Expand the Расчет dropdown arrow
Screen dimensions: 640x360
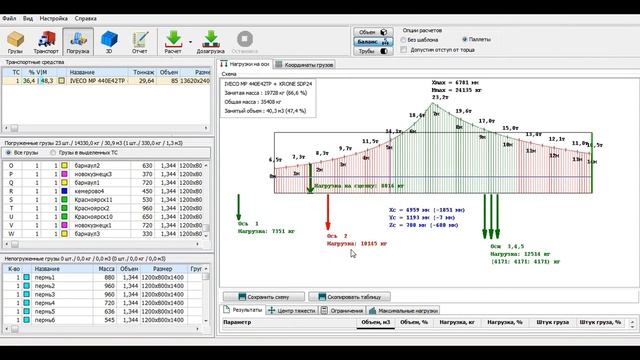tap(190, 42)
